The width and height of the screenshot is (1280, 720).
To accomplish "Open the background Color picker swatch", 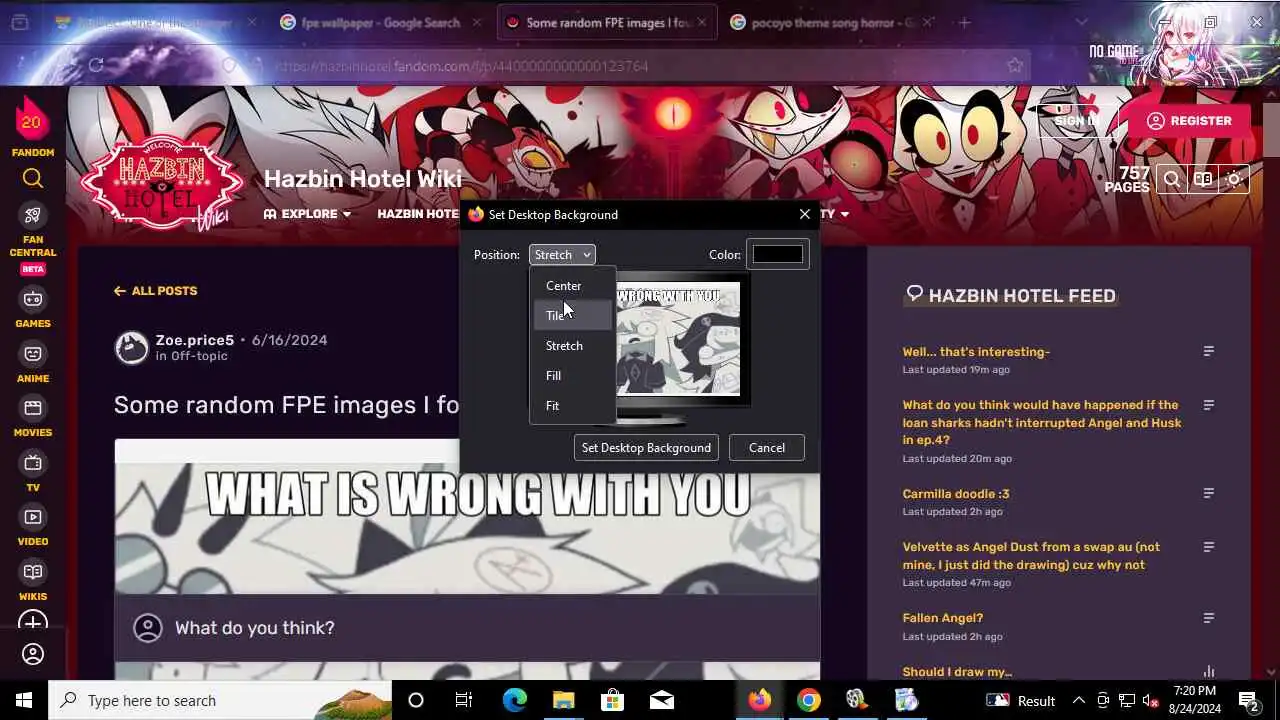I will [778, 255].
